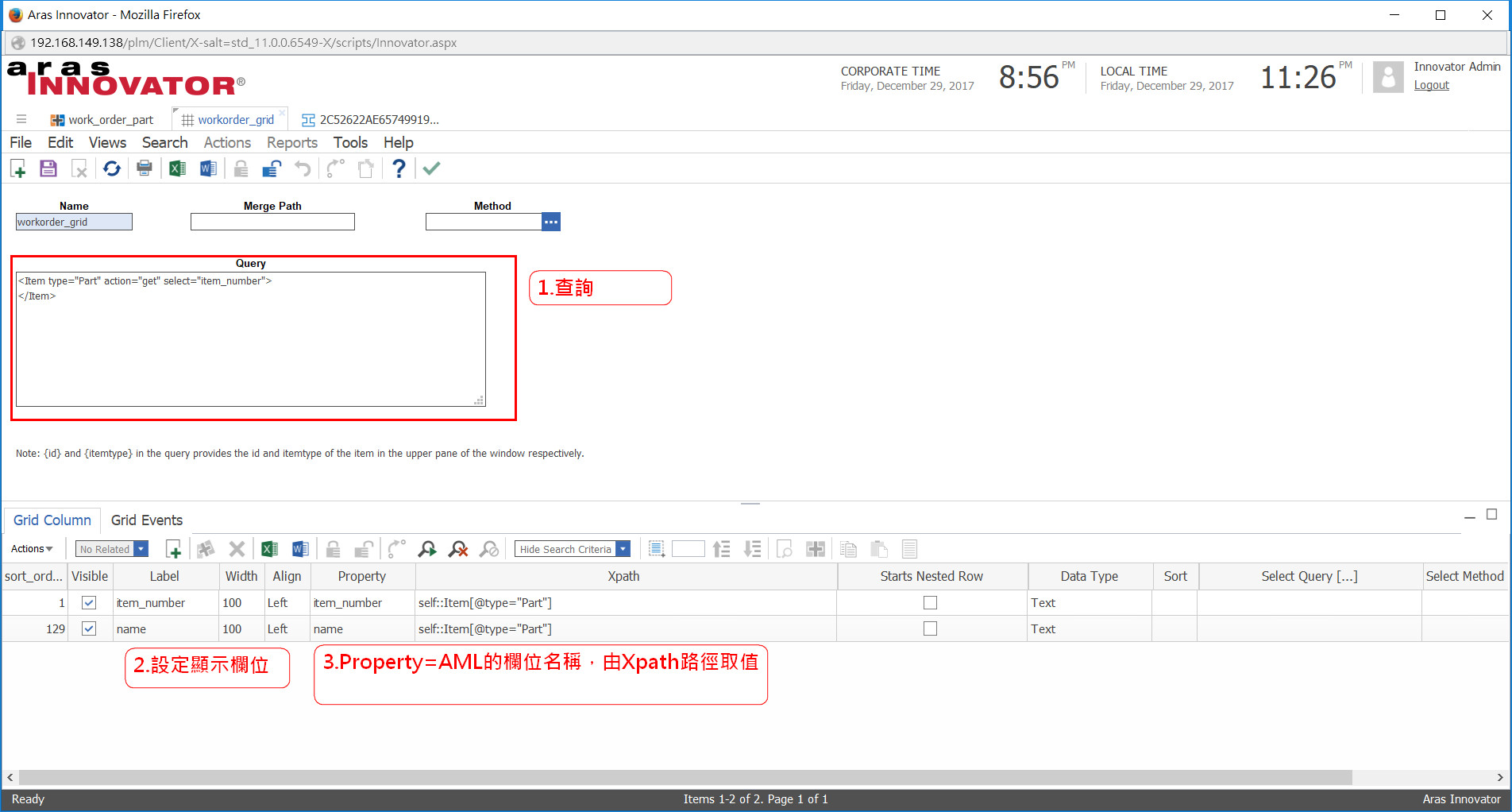This screenshot has height=812, width=1512.
Task: Close the workorder_grid tab
Action: (282, 113)
